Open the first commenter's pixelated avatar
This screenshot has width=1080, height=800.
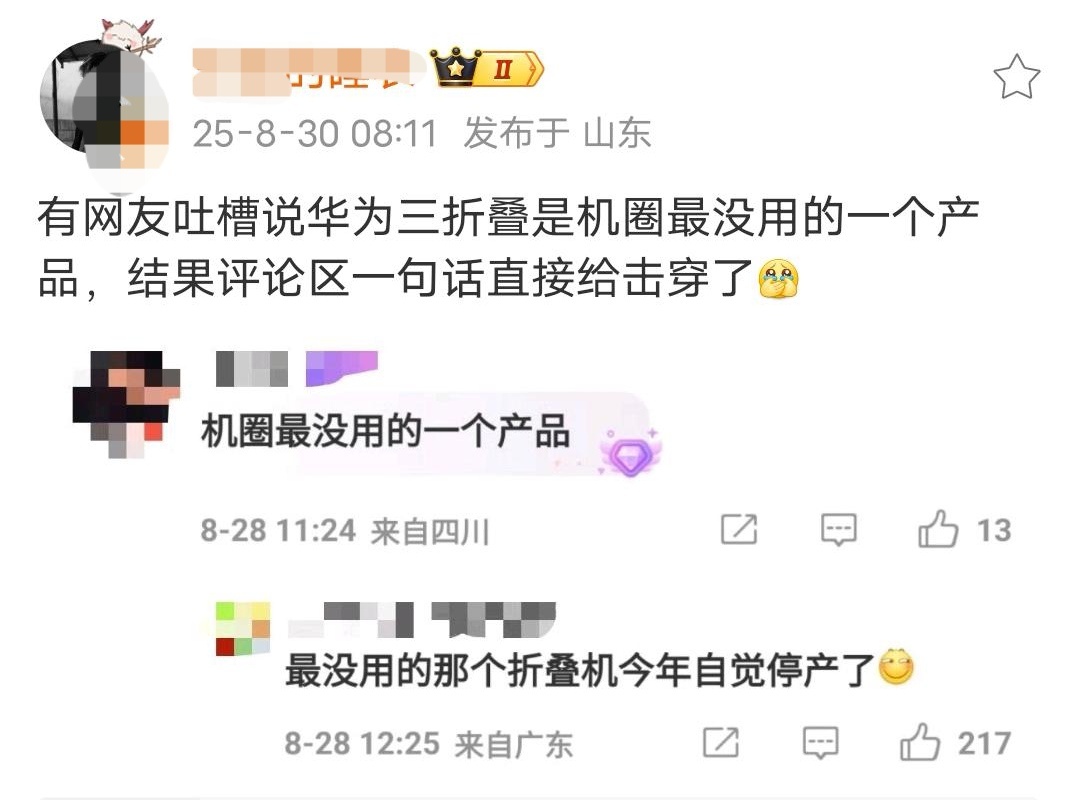click(x=126, y=404)
